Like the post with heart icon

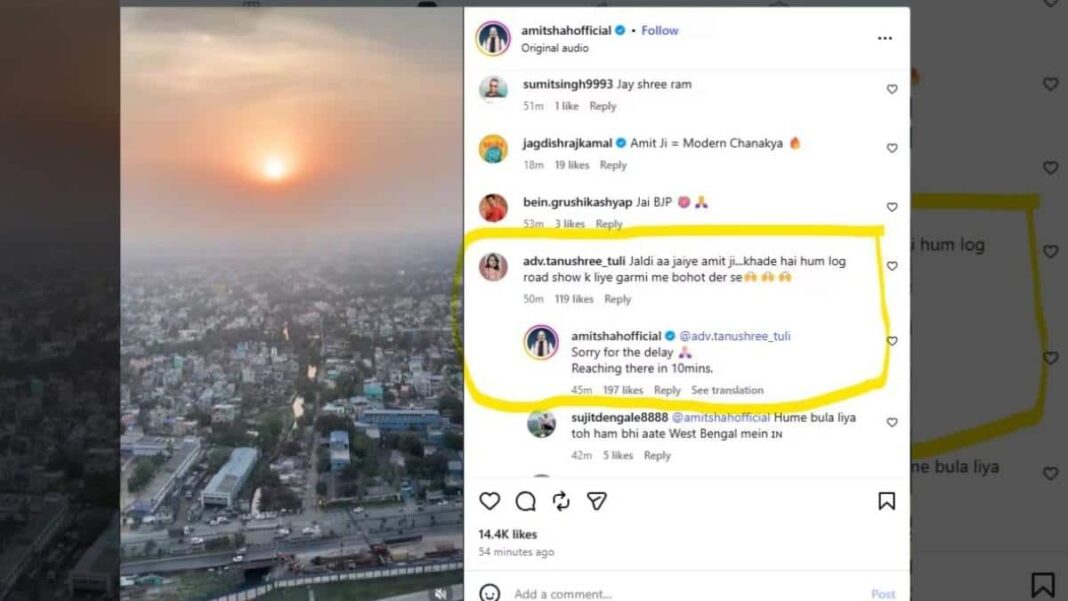pos(490,501)
